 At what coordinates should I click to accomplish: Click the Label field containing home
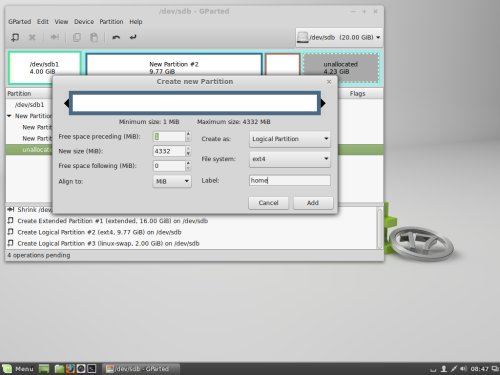290,180
